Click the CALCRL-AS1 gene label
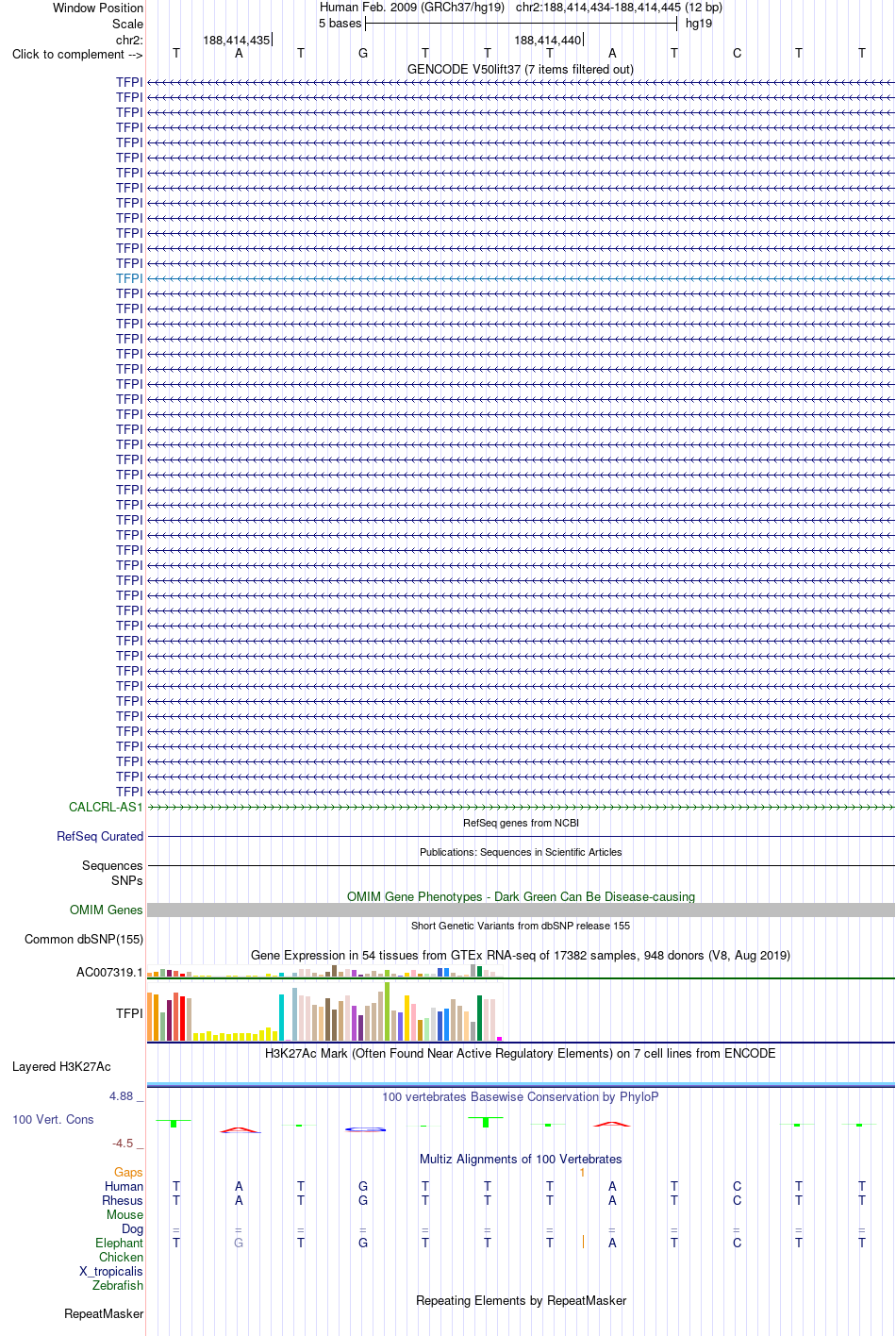 point(106,807)
